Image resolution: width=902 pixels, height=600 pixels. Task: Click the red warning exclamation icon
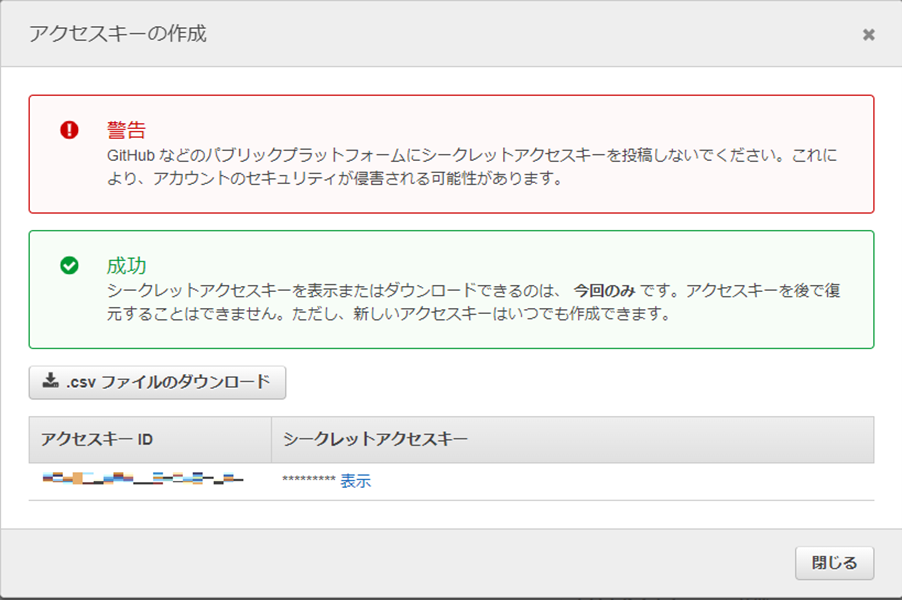pyautogui.click(x=69, y=130)
